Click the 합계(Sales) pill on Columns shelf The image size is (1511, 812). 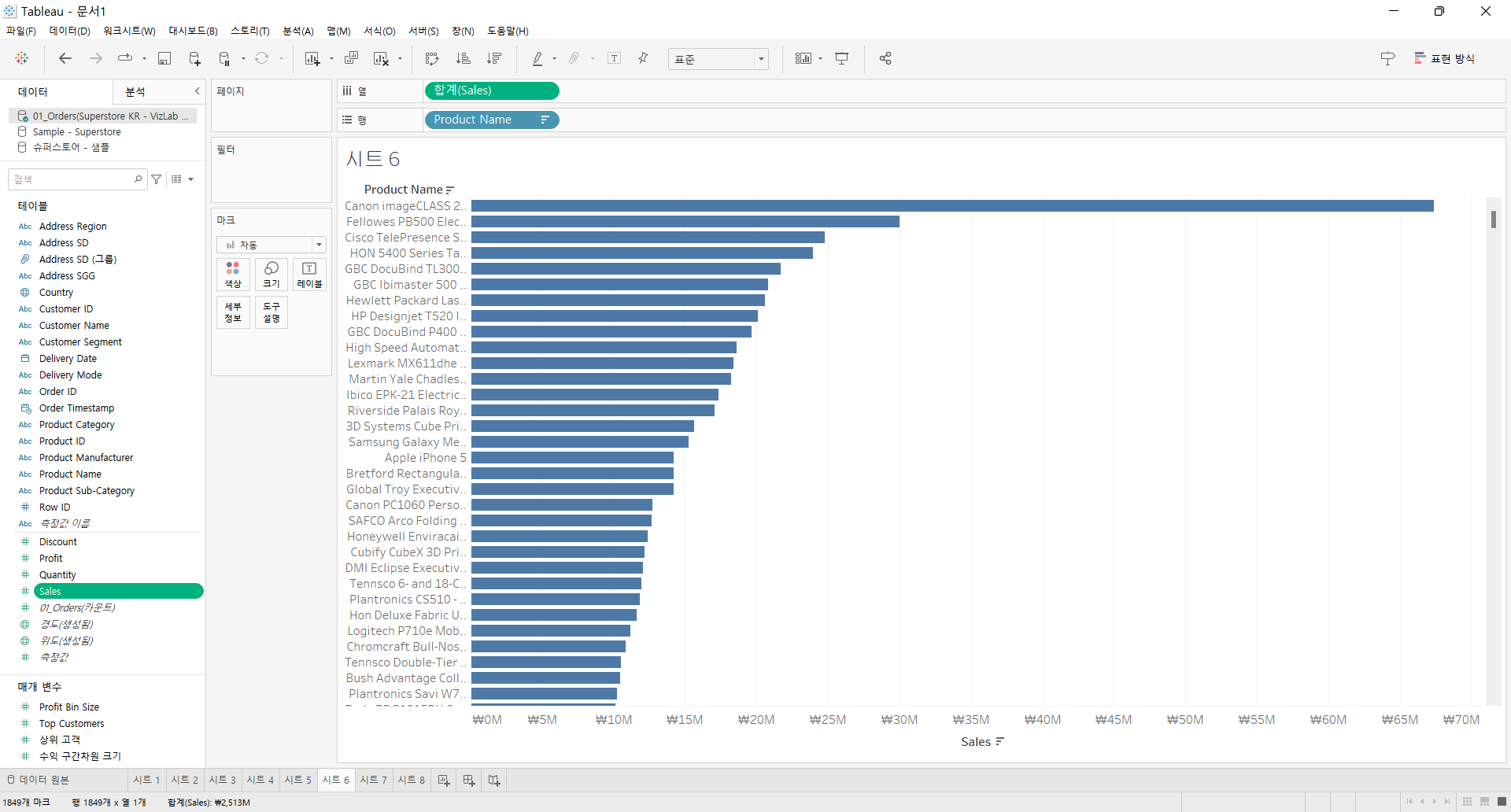coord(492,90)
